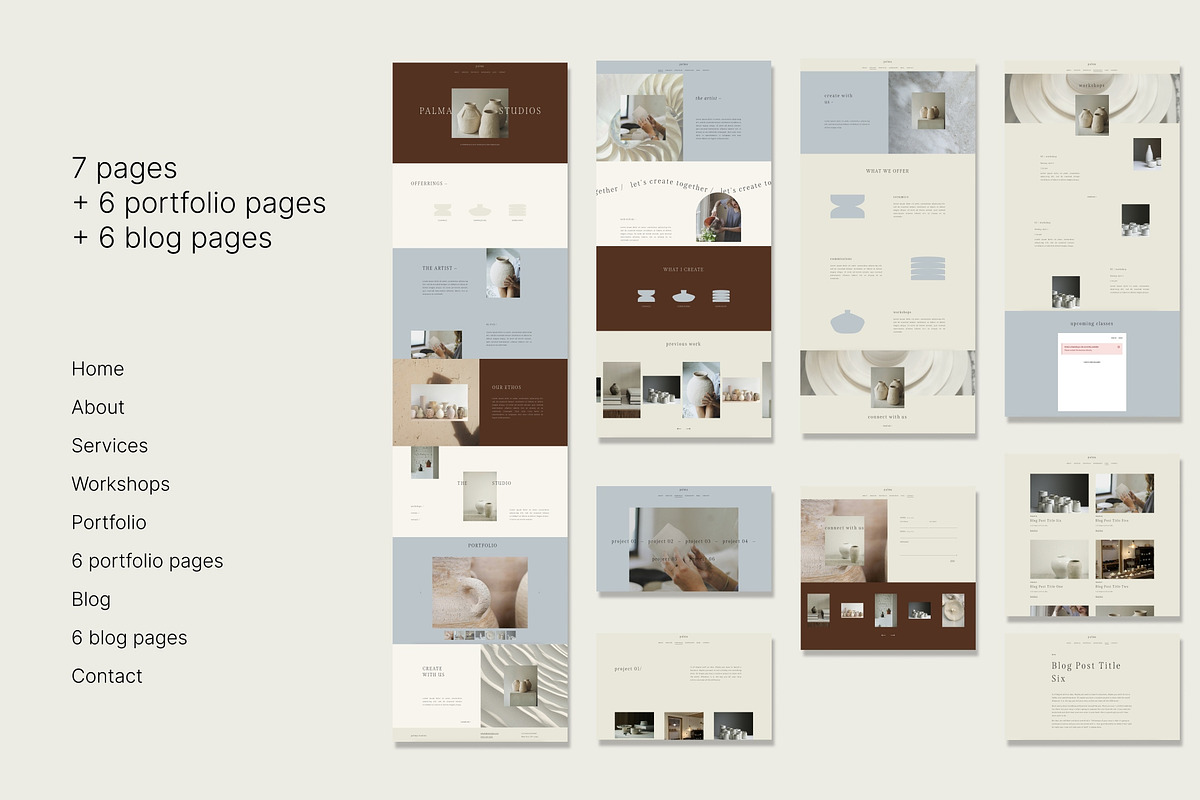The width and height of the screenshot is (1200, 800).
Task: Click the 'OUR ETHOS' heading in brown section
Action: 506,387
